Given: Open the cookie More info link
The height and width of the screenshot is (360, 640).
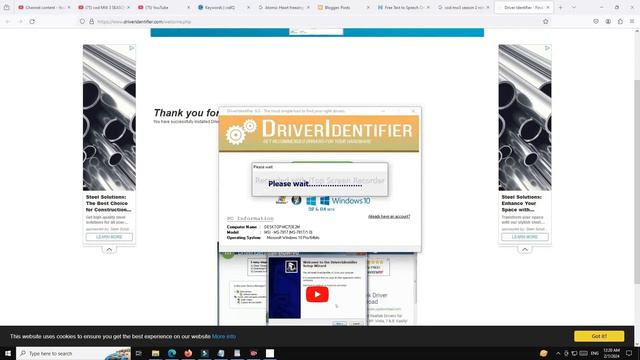Looking at the screenshot, I should coord(224,336).
